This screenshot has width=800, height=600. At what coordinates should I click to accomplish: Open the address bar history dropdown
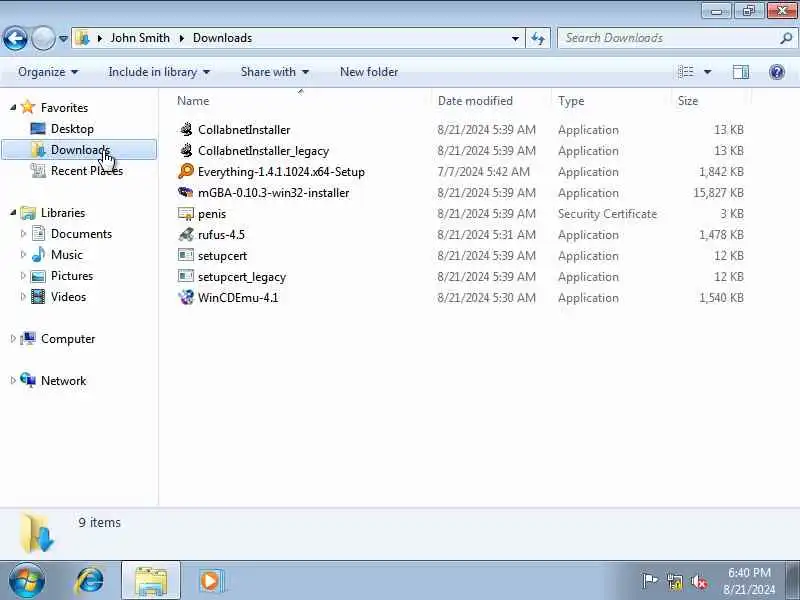coord(515,39)
